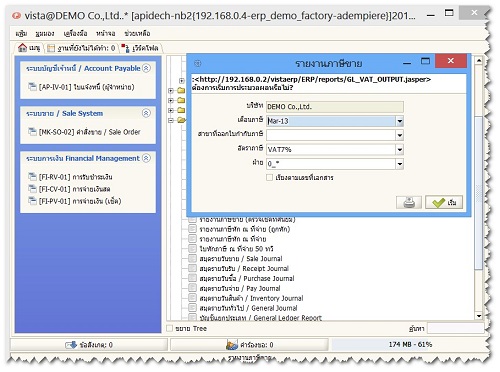Image resolution: width=500 pixels, height=372 pixels.
Task: Collapse the Financial Management panel
Action: pos(146,158)
